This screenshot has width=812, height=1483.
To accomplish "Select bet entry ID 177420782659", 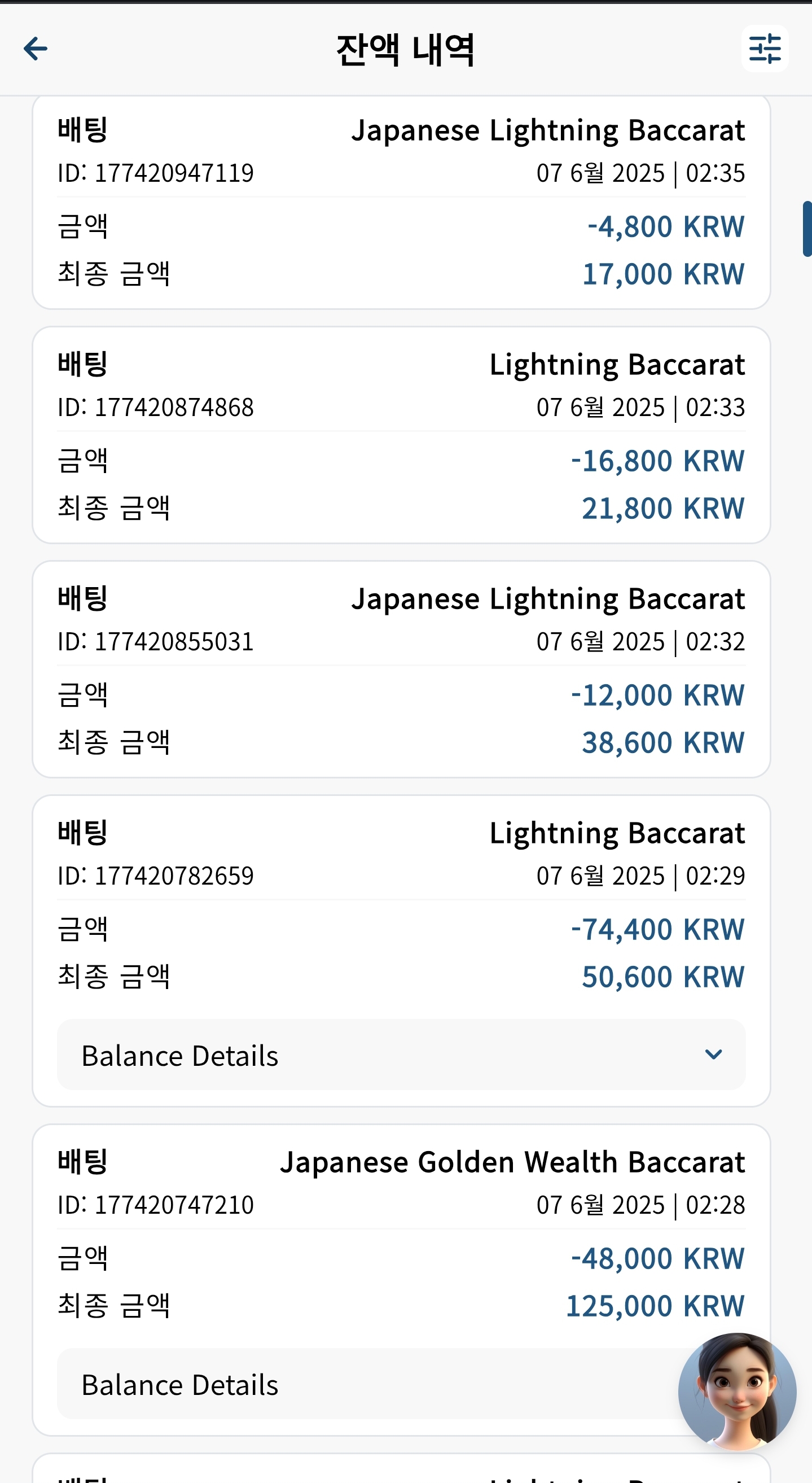I will [401, 951].
